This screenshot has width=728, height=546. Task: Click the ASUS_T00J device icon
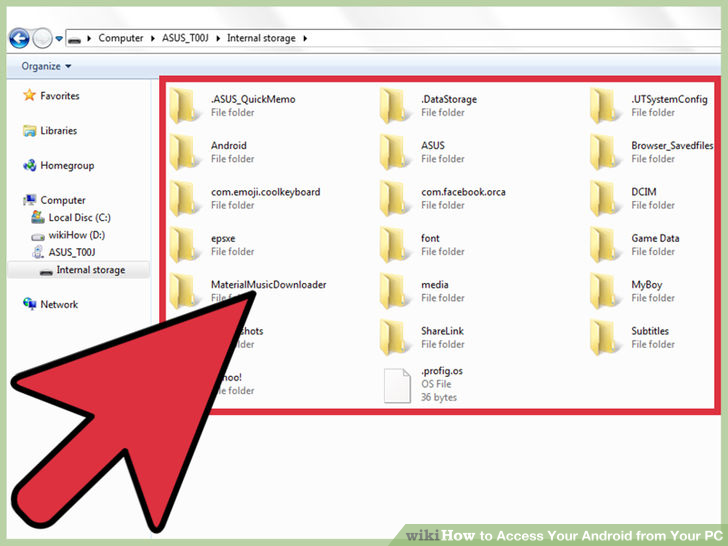[38, 252]
